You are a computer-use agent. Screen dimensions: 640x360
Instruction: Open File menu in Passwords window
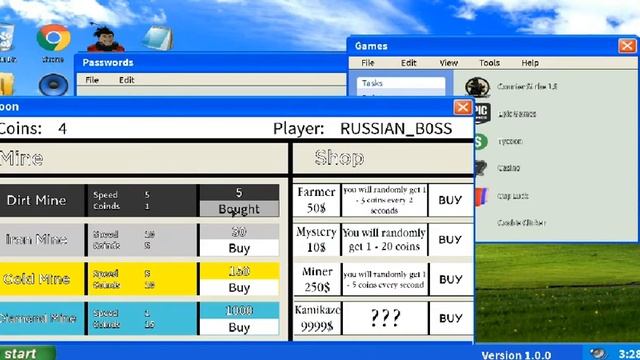click(x=92, y=80)
